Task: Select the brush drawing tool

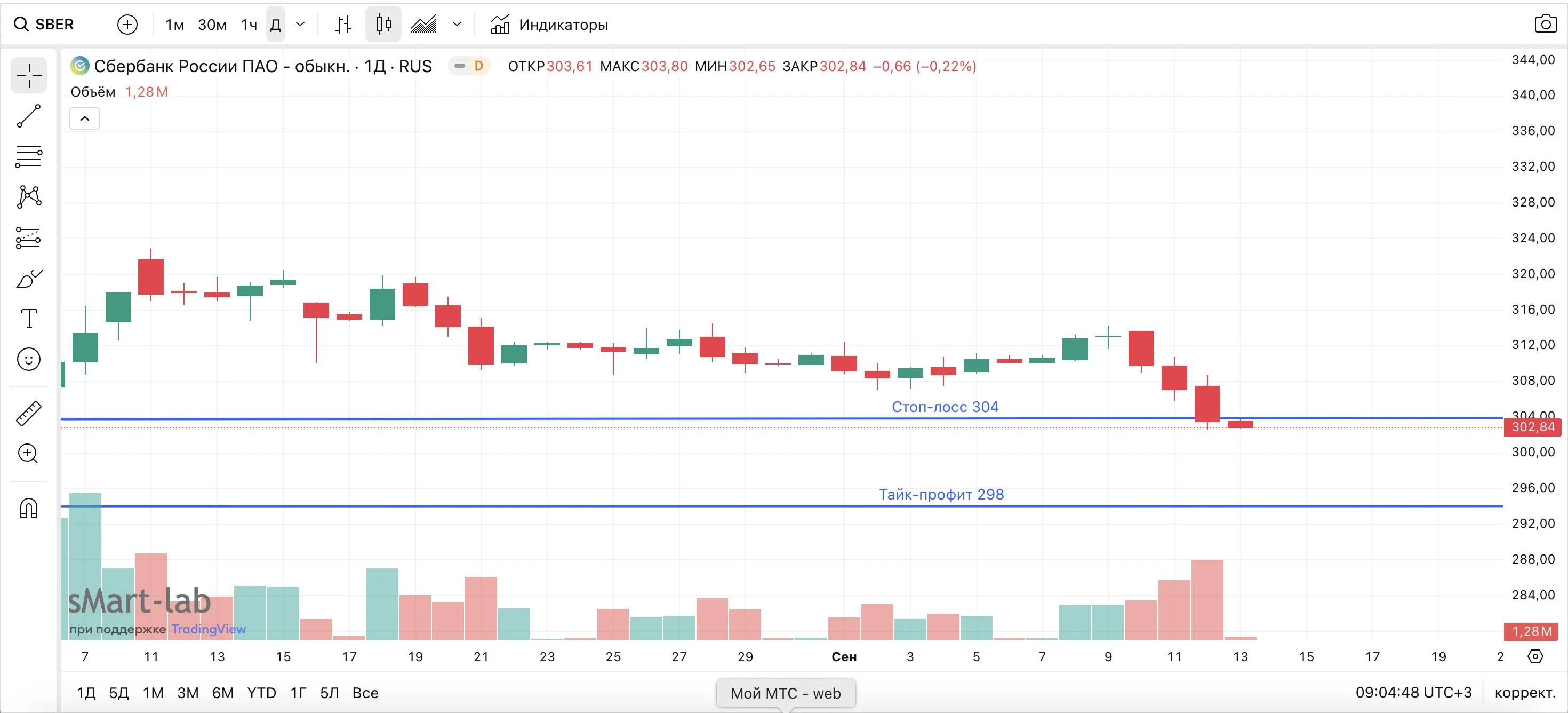Action: coord(29,278)
